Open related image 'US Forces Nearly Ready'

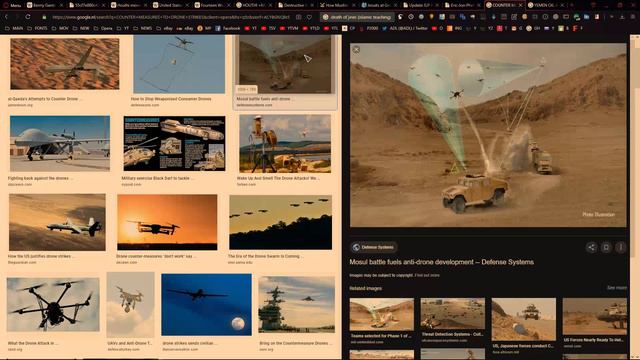(x=595, y=317)
